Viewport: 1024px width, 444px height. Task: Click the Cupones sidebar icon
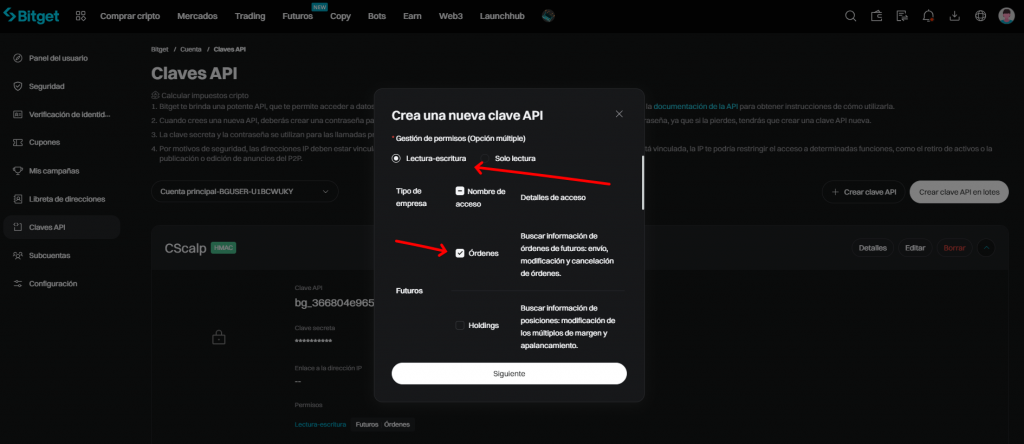(18, 142)
